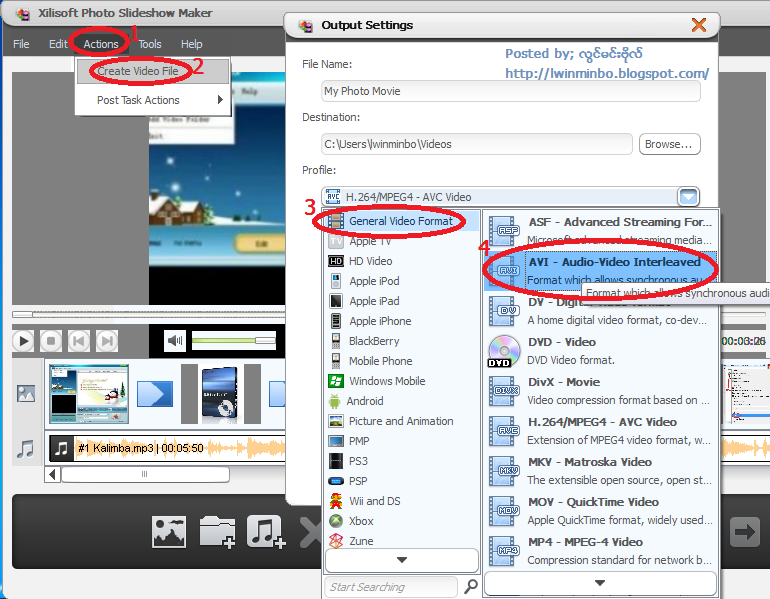
Task: Select the Apple TV category
Action: pos(401,241)
